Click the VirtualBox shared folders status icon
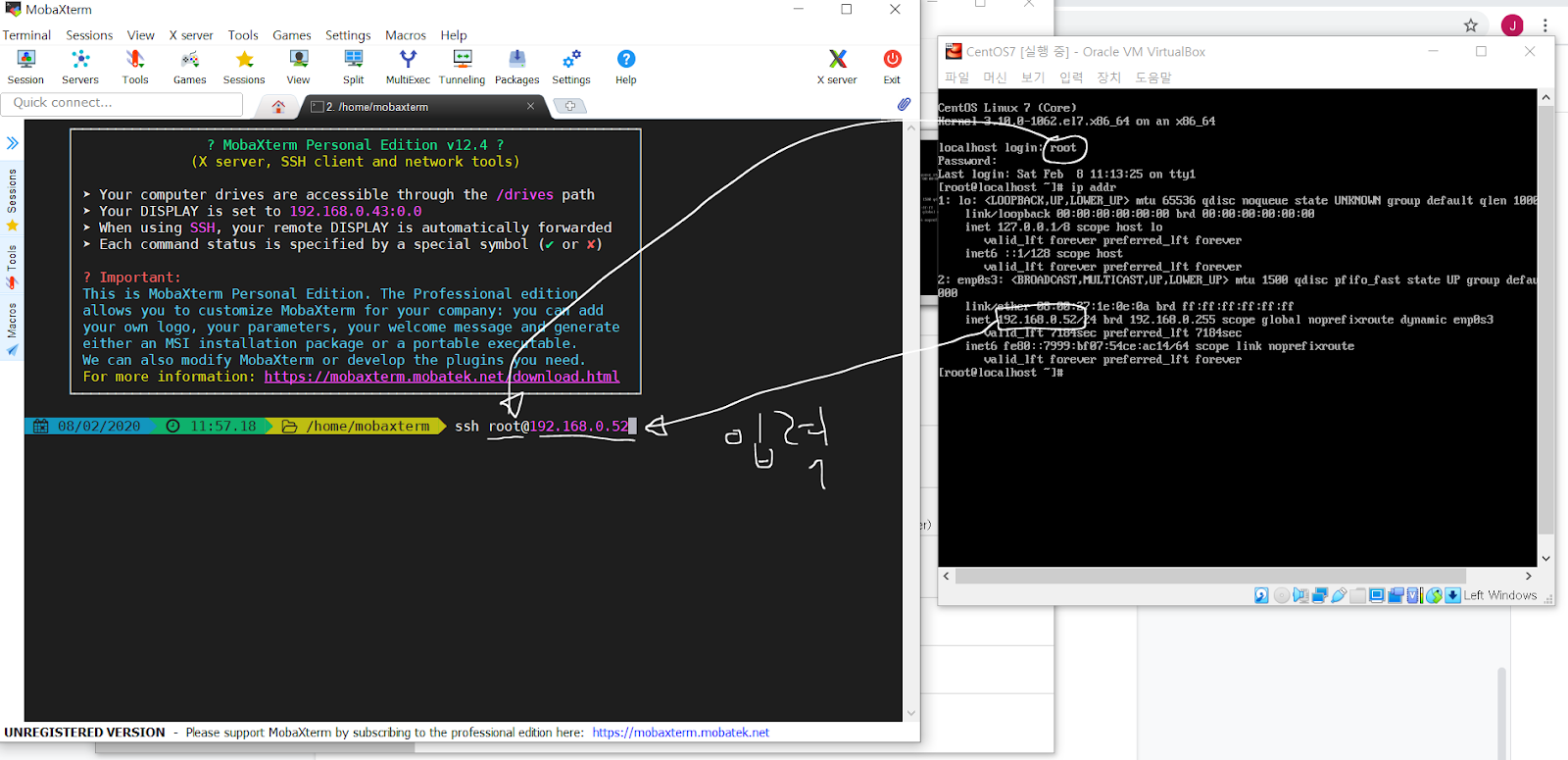Viewport: 1568px width, 760px height. tap(1357, 595)
